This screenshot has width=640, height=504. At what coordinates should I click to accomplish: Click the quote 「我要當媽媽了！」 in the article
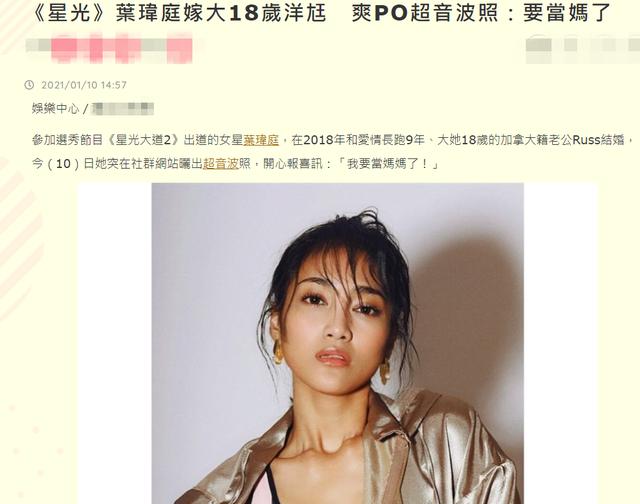(x=388, y=164)
